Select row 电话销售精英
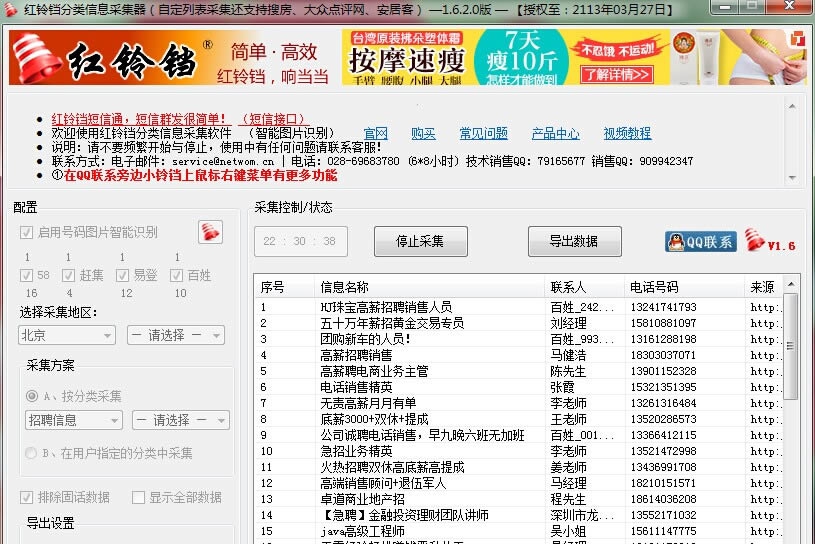815x544 pixels. [x=518, y=387]
